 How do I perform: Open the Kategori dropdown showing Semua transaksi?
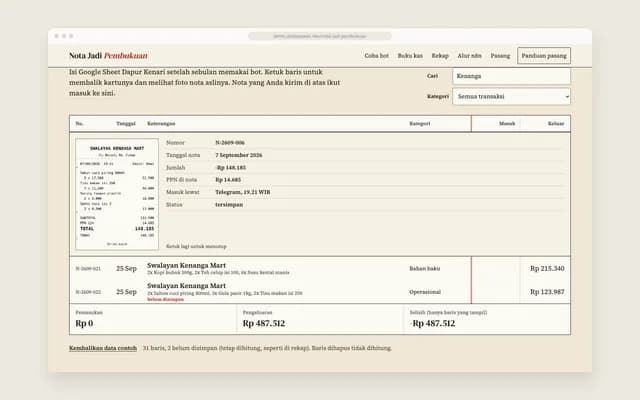511,96
